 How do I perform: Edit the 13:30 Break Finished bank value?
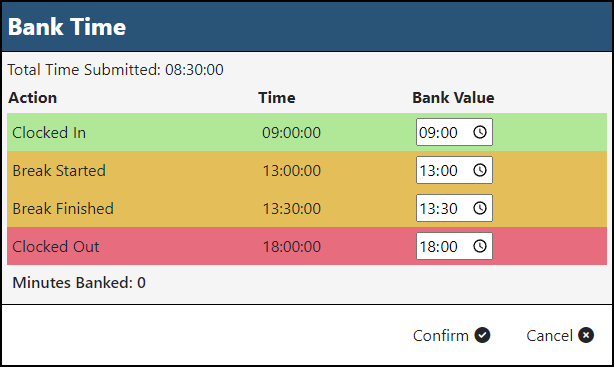pyautogui.click(x=454, y=208)
